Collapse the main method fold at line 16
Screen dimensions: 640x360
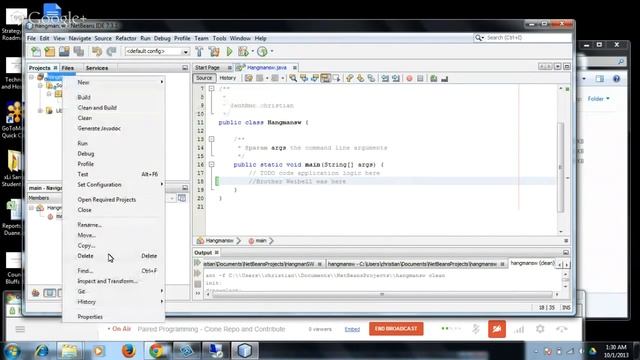tap(211, 164)
